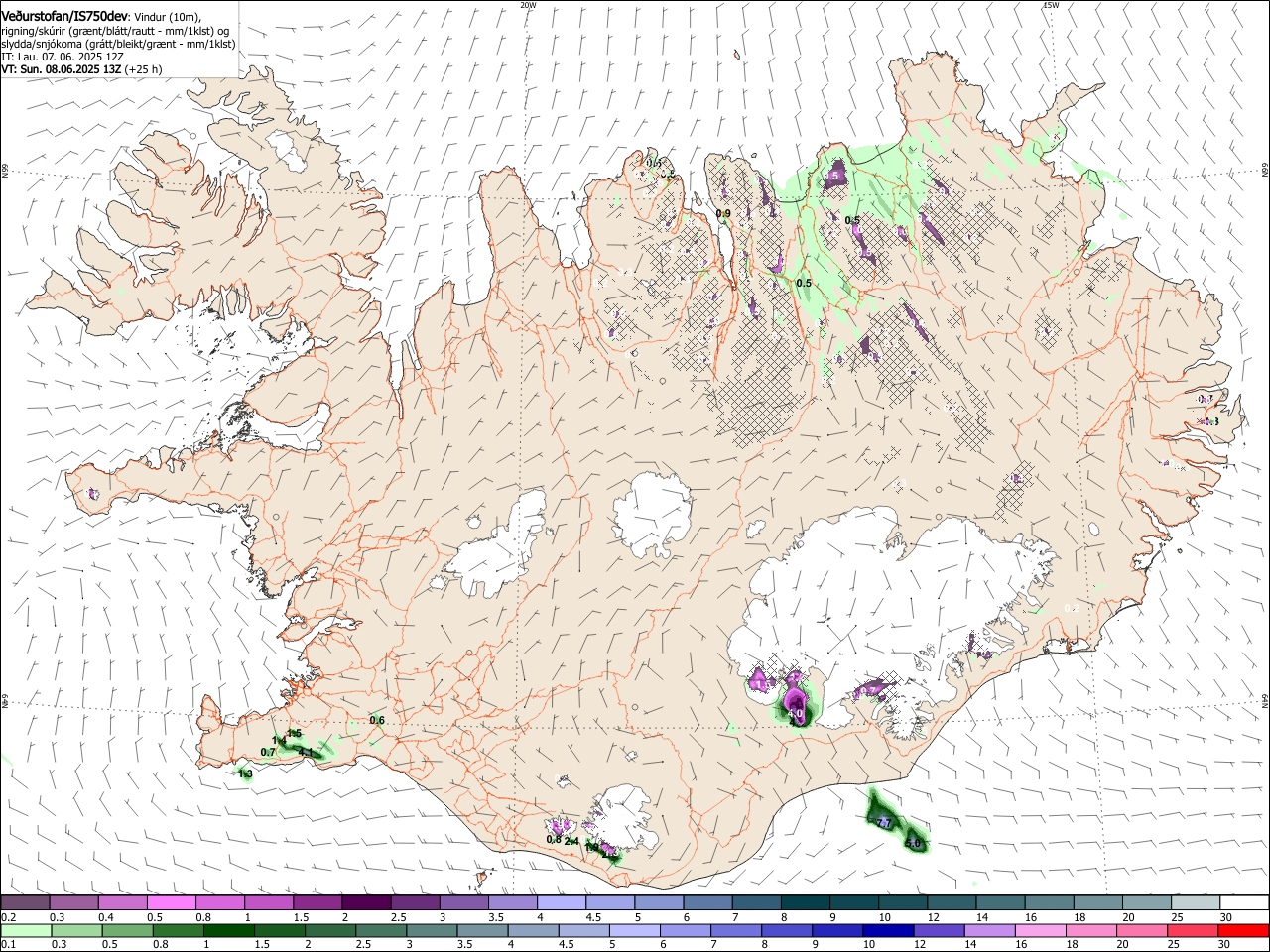Select the bright pink top-row swatch at 0.5

pos(172,903)
